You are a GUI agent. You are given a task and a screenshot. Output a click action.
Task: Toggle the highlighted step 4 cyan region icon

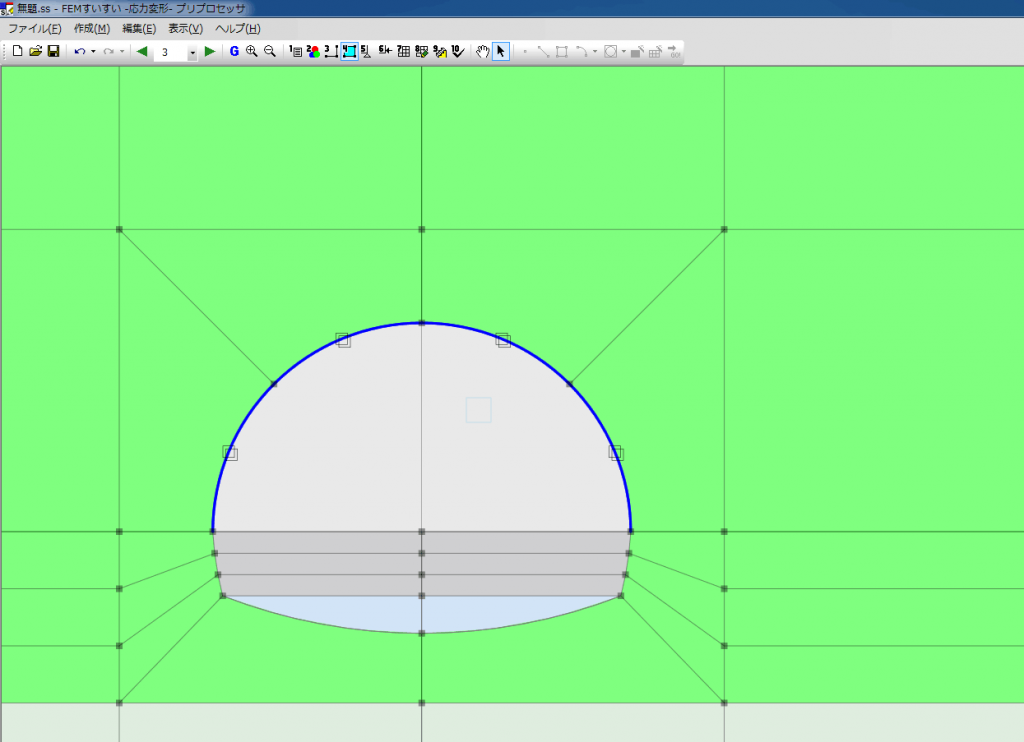[349, 51]
